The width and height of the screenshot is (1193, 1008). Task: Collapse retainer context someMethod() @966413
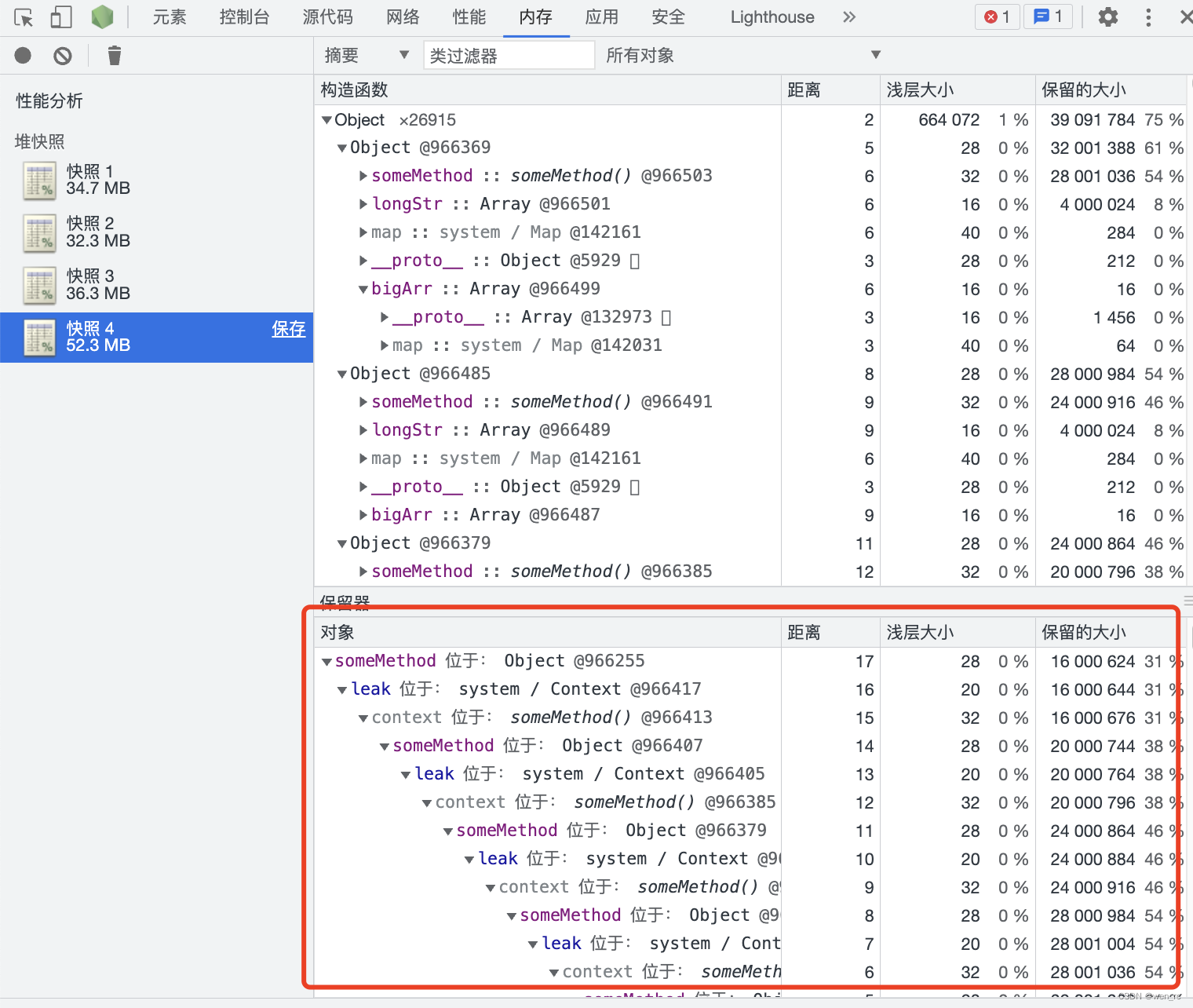tap(363, 718)
